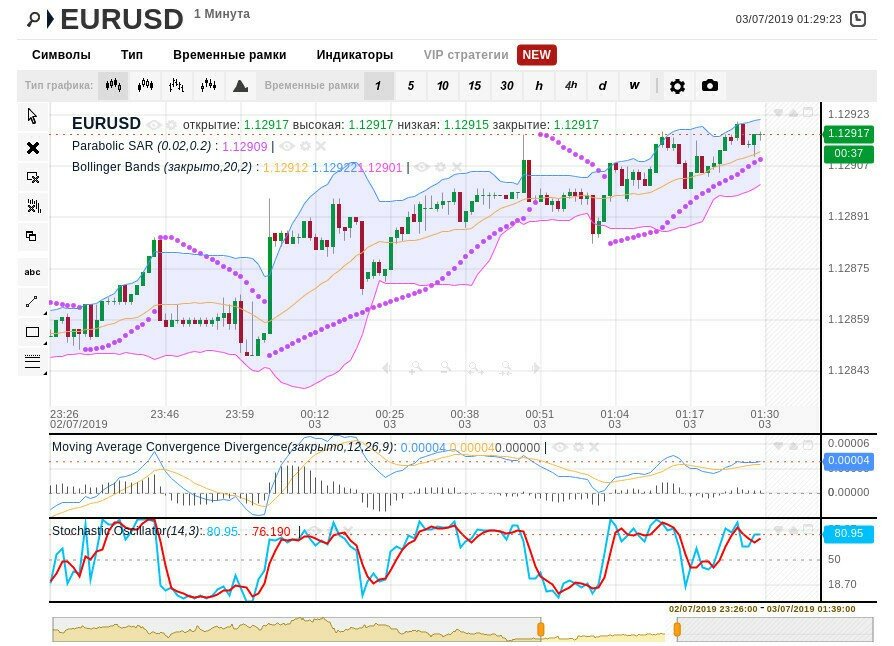Toggle visibility of Parabolic SAR indicator
894x646 pixels.
(288, 146)
